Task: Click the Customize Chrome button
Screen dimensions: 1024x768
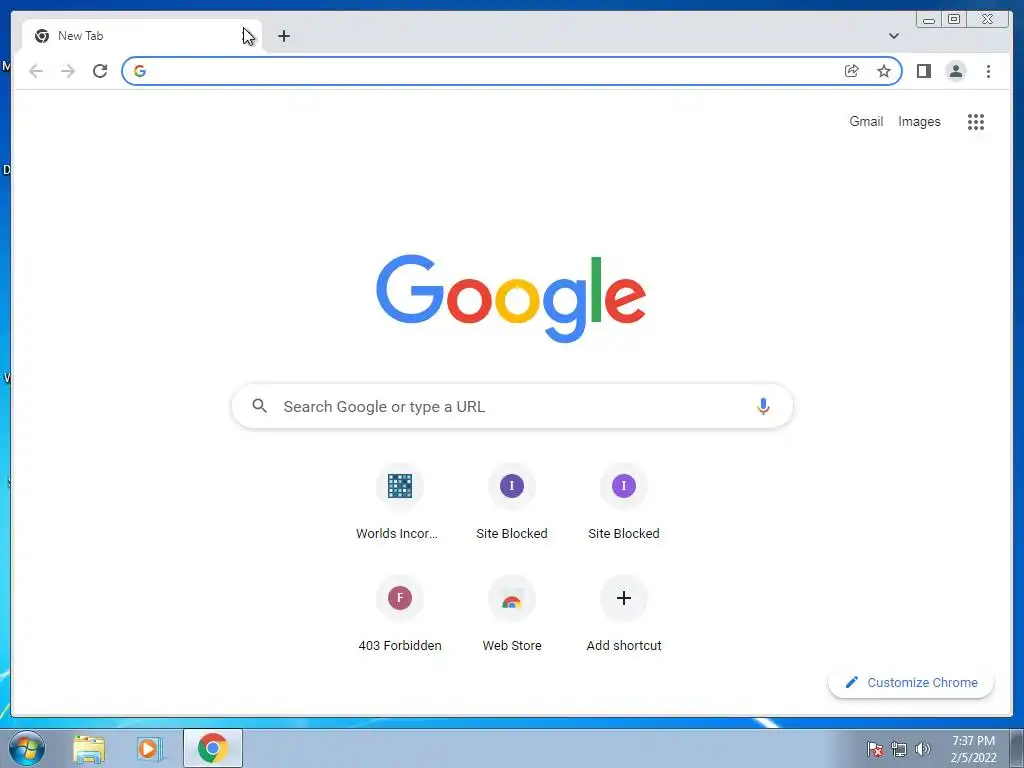Action: 911,682
